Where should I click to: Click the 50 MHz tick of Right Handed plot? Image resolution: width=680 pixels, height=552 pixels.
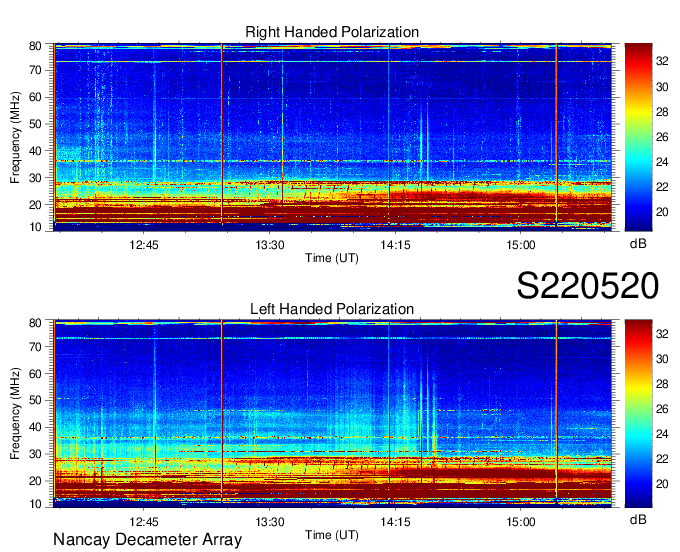point(35,124)
